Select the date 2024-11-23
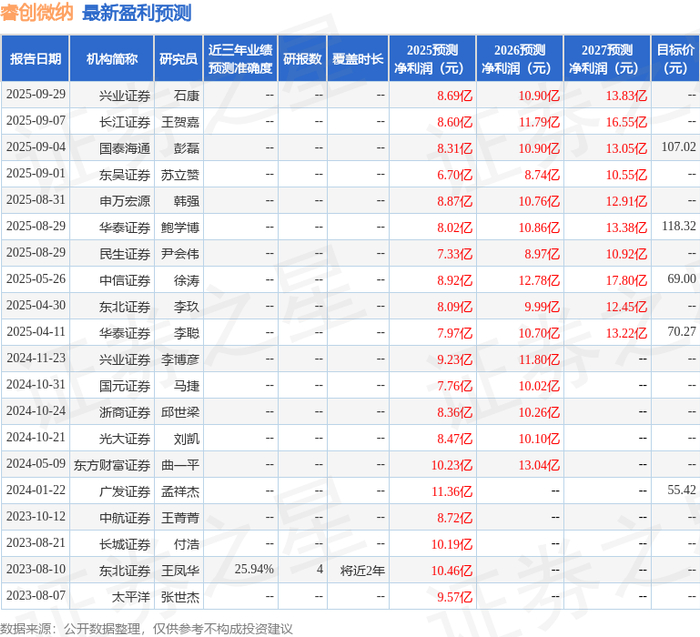 tap(36, 358)
